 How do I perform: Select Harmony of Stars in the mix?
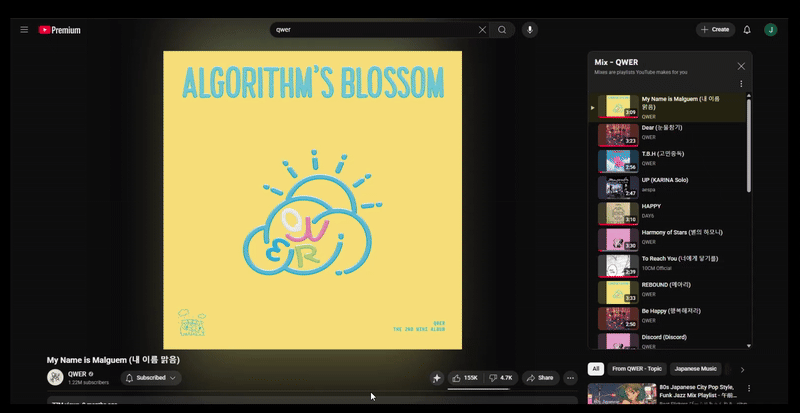[x=667, y=239]
